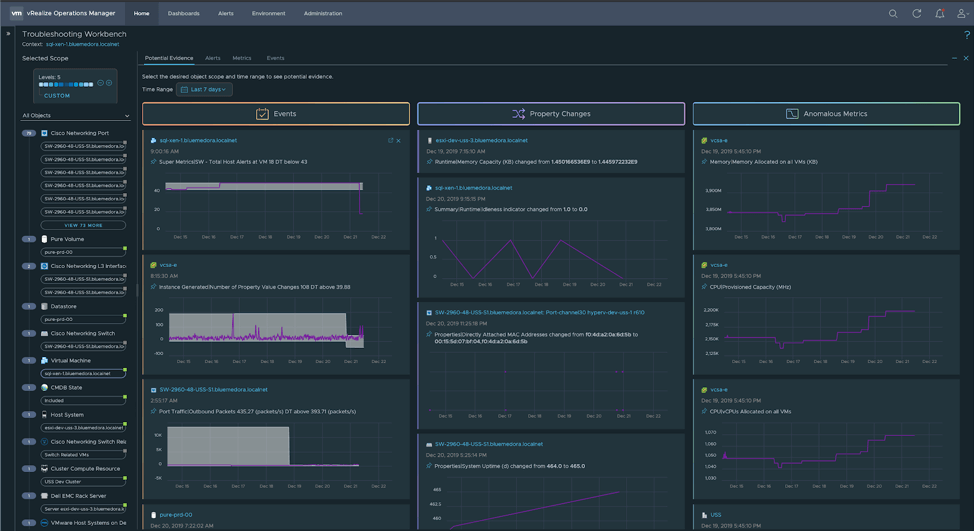The image size is (974, 531).
Task: Open the user account icon
Action: coord(962,13)
